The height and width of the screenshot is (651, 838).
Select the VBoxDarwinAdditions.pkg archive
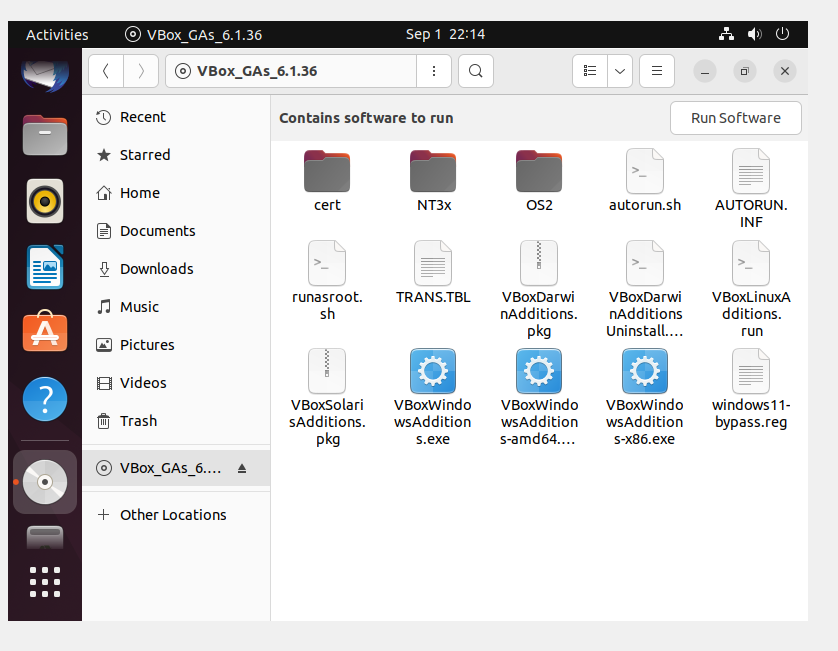[539, 289]
